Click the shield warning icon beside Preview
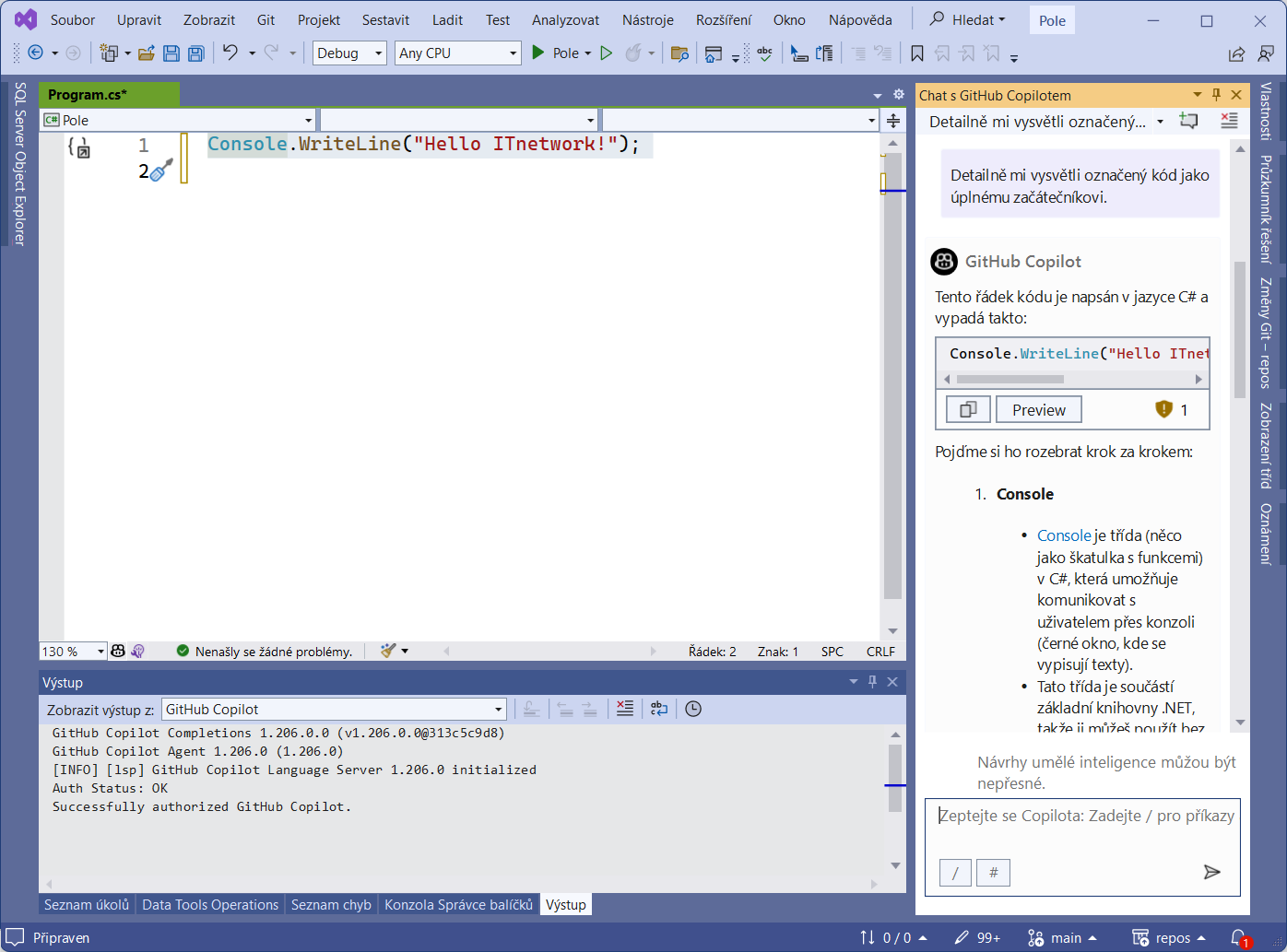 coord(1163,409)
